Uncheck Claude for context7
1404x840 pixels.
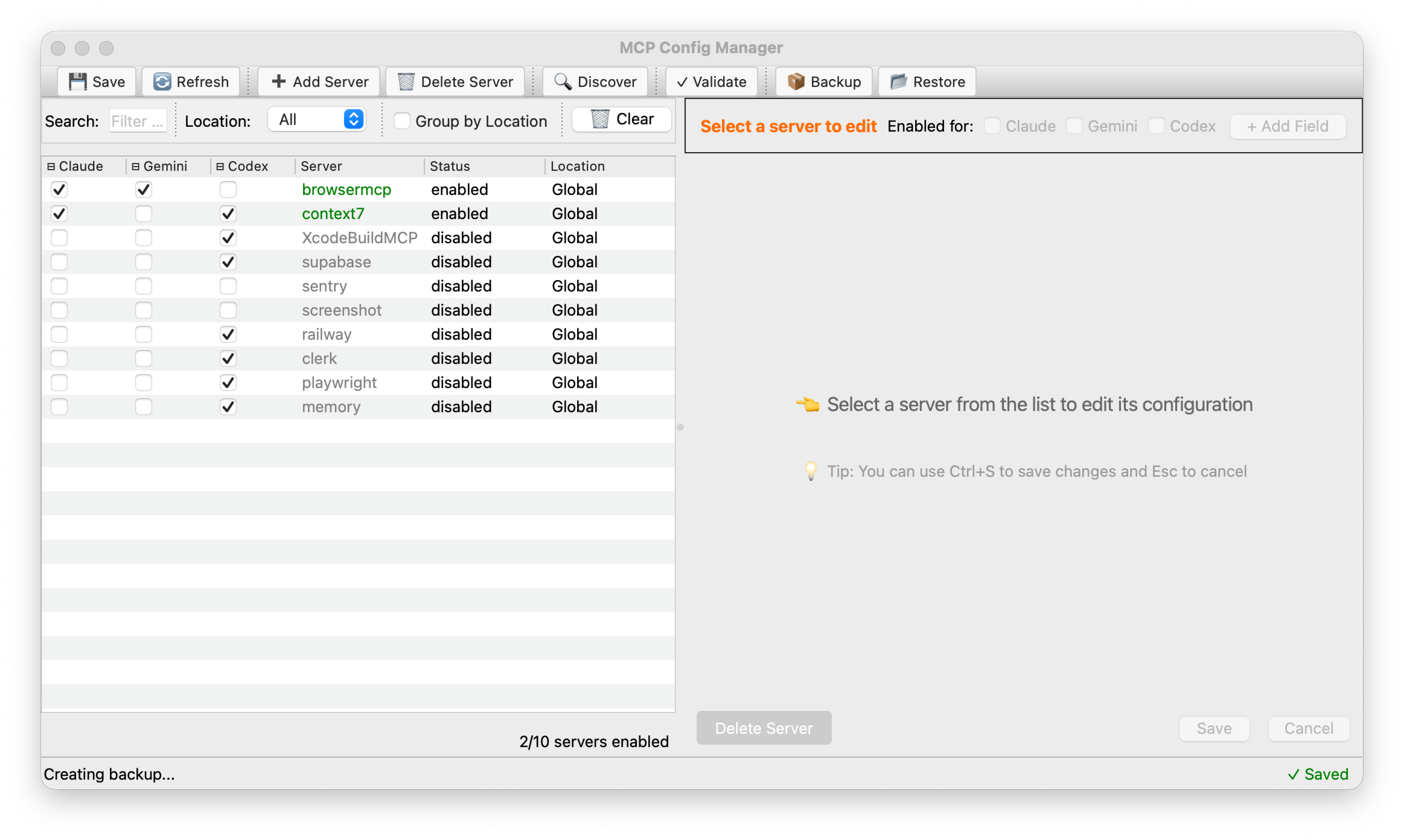pos(59,214)
